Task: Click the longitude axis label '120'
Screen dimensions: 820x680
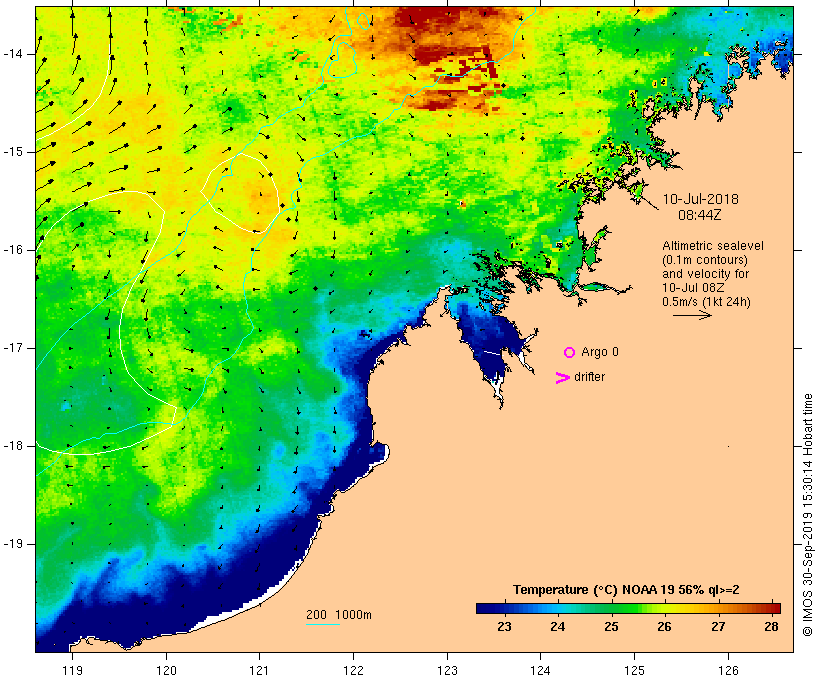Action: coord(166,671)
